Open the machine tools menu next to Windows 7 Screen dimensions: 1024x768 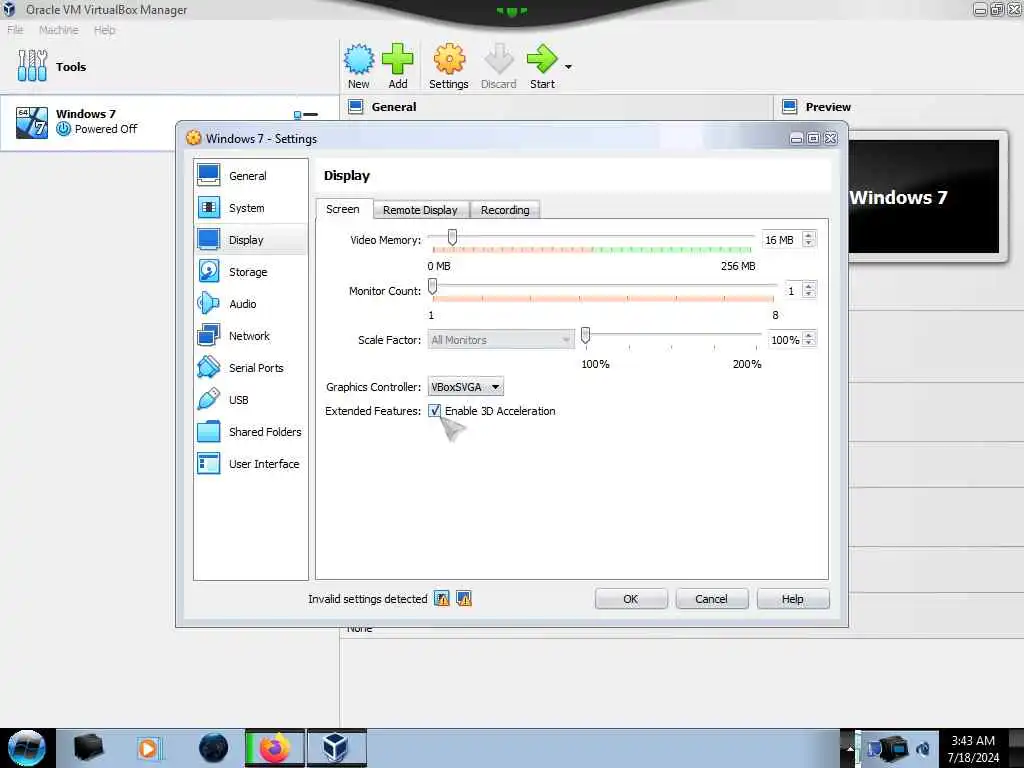click(x=306, y=115)
